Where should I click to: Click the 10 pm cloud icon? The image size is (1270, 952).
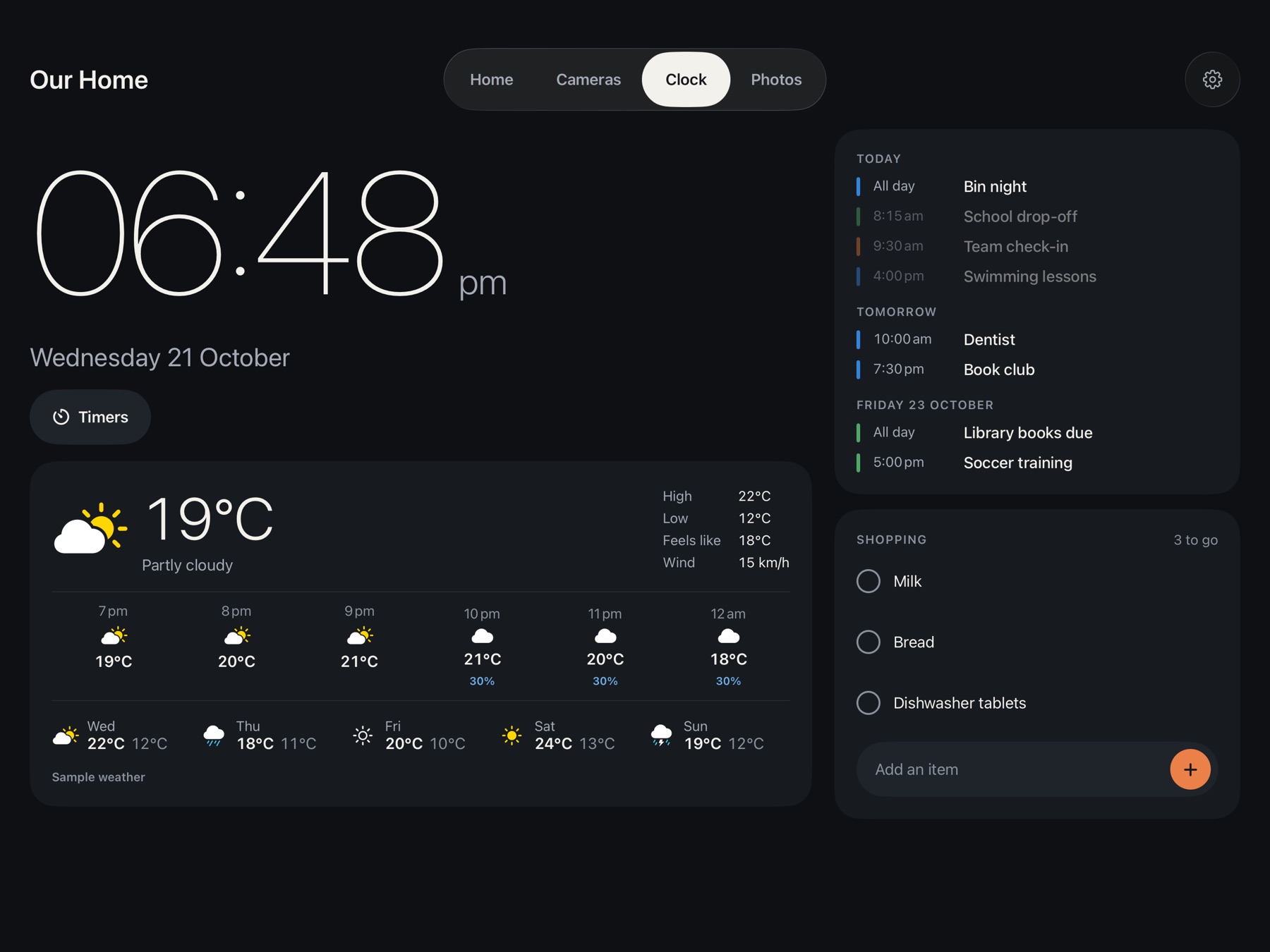click(483, 636)
